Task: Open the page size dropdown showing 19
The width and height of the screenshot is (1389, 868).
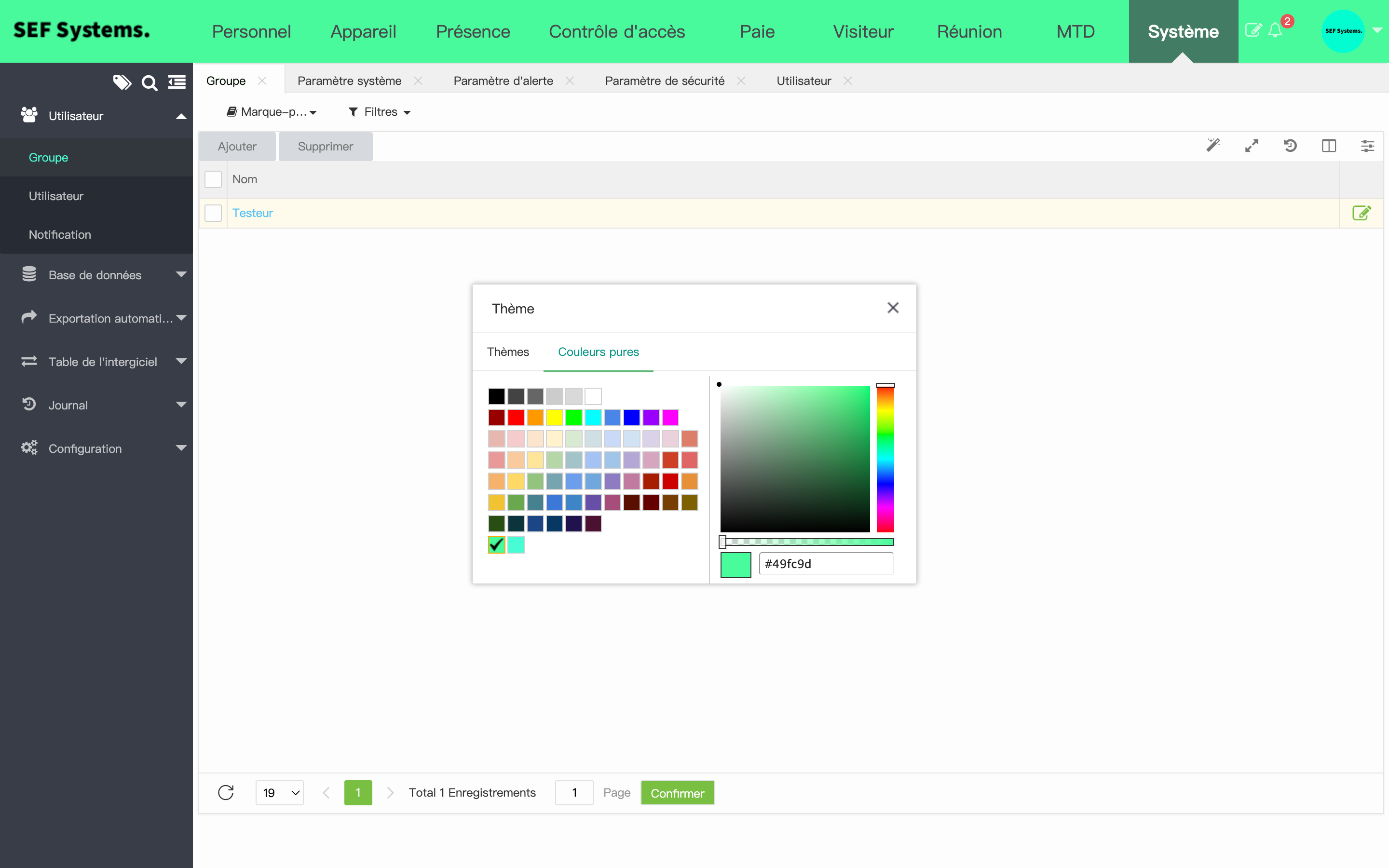Action: 280,793
